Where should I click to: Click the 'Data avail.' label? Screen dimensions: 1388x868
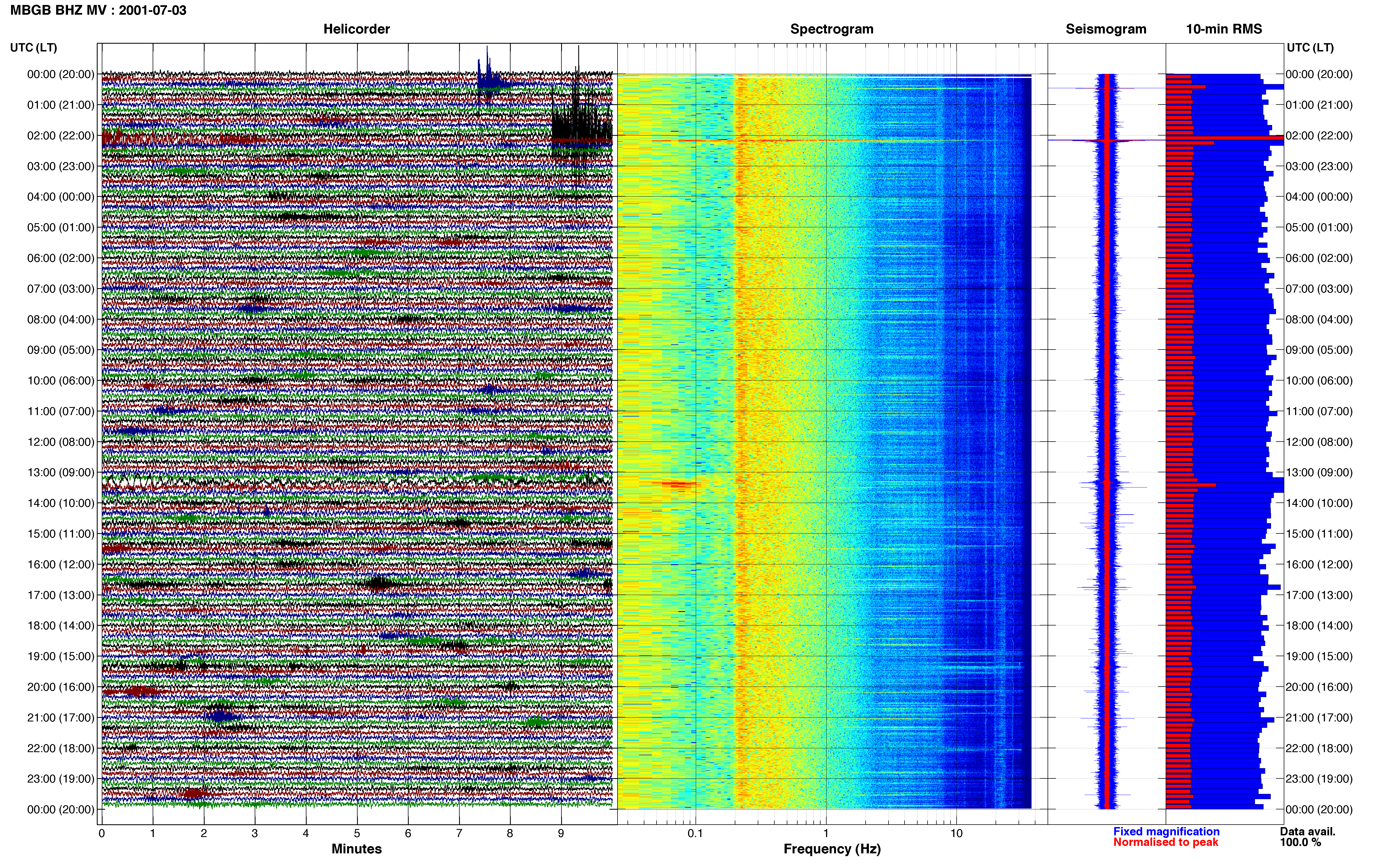click(1307, 831)
